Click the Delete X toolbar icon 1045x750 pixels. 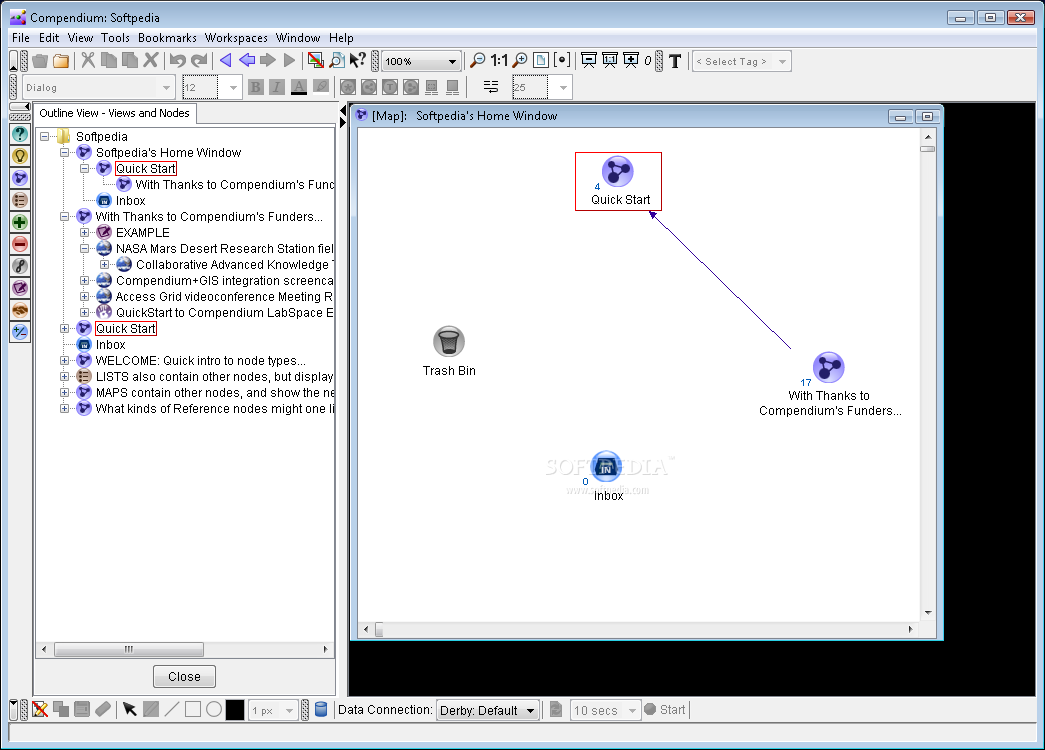(x=151, y=61)
